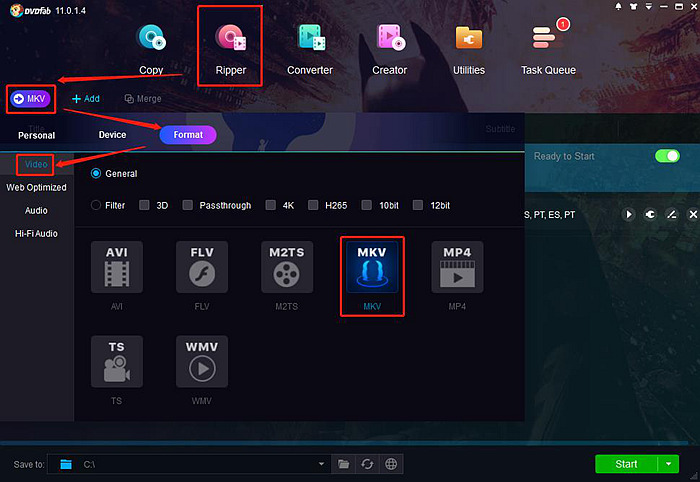This screenshot has width=700, height=482.
Task: Select the Hi-Fi Audio category
Action: click(x=36, y=233)
